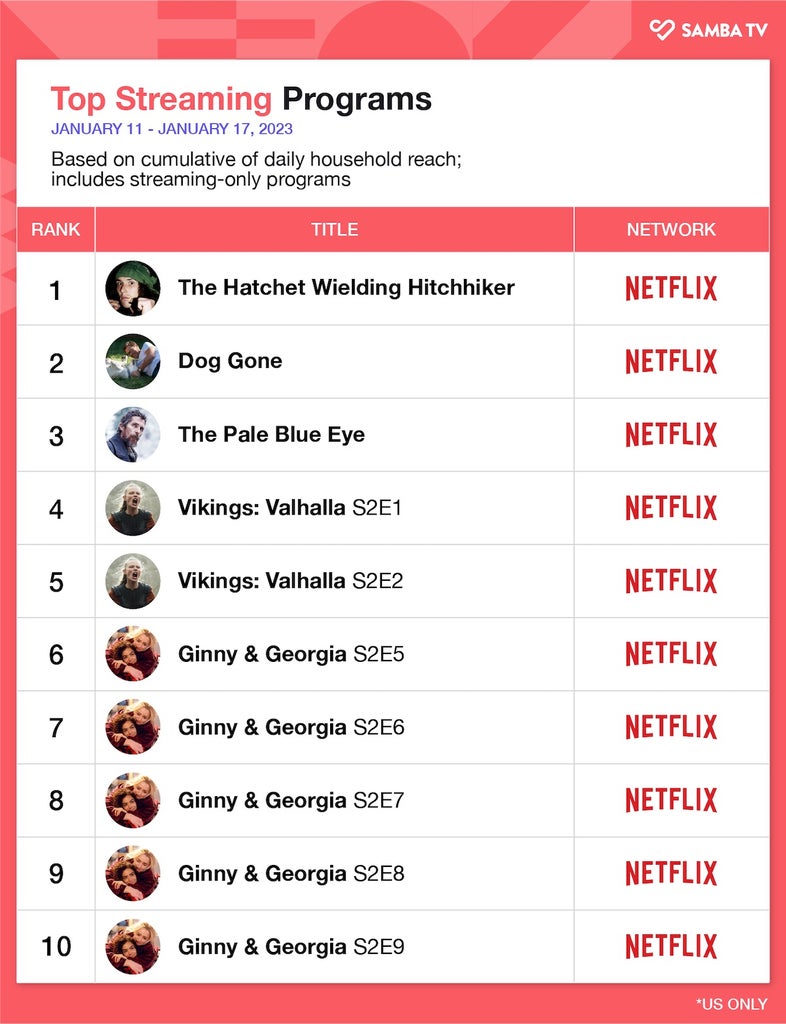Click the Ginny & Georgia S2E5 thumbnail
This screenshot has width=786, height=1024.
click(x=133, y=654)
